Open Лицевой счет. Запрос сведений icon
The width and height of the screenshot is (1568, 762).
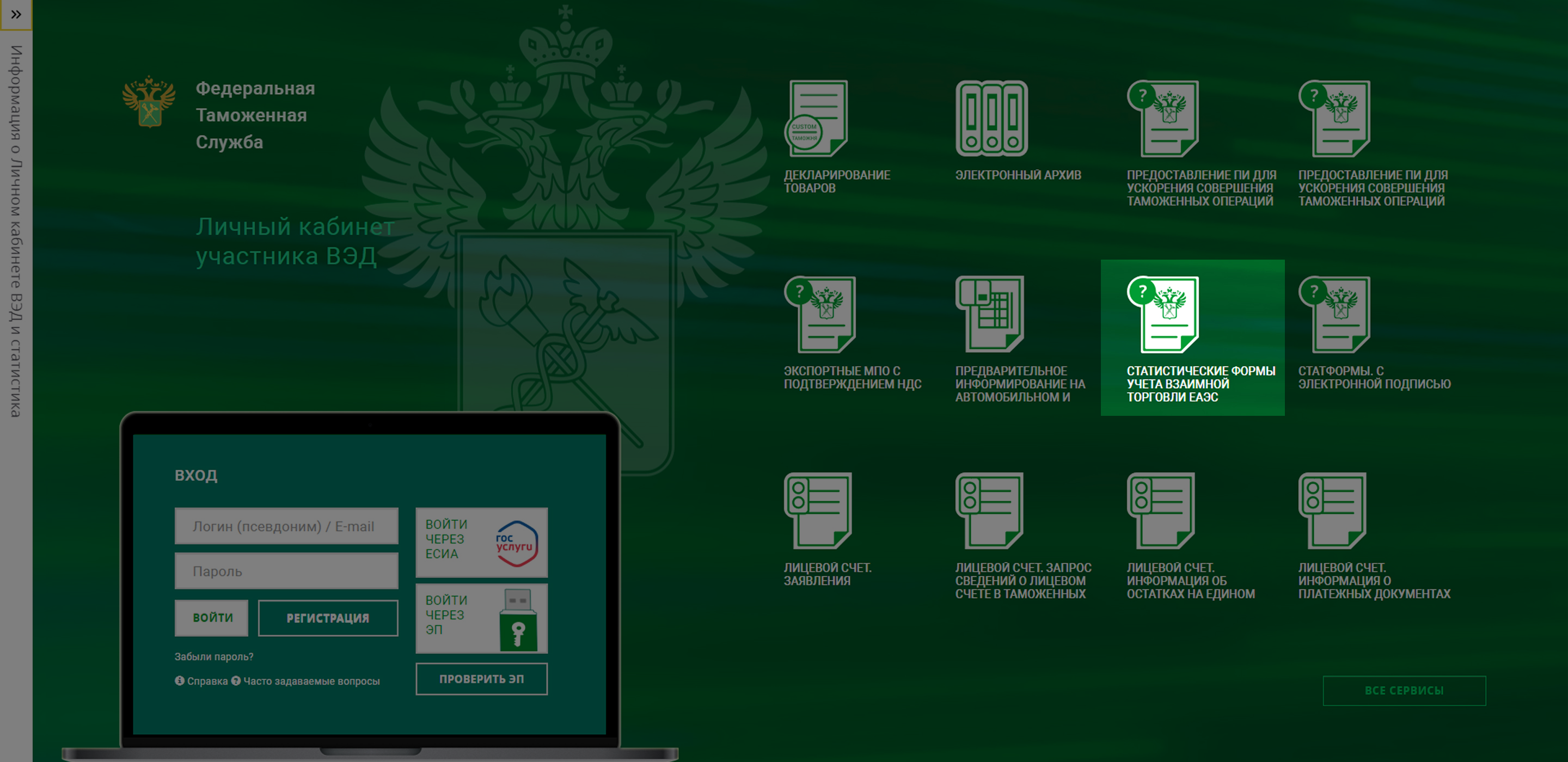click(x=989, y=511)
